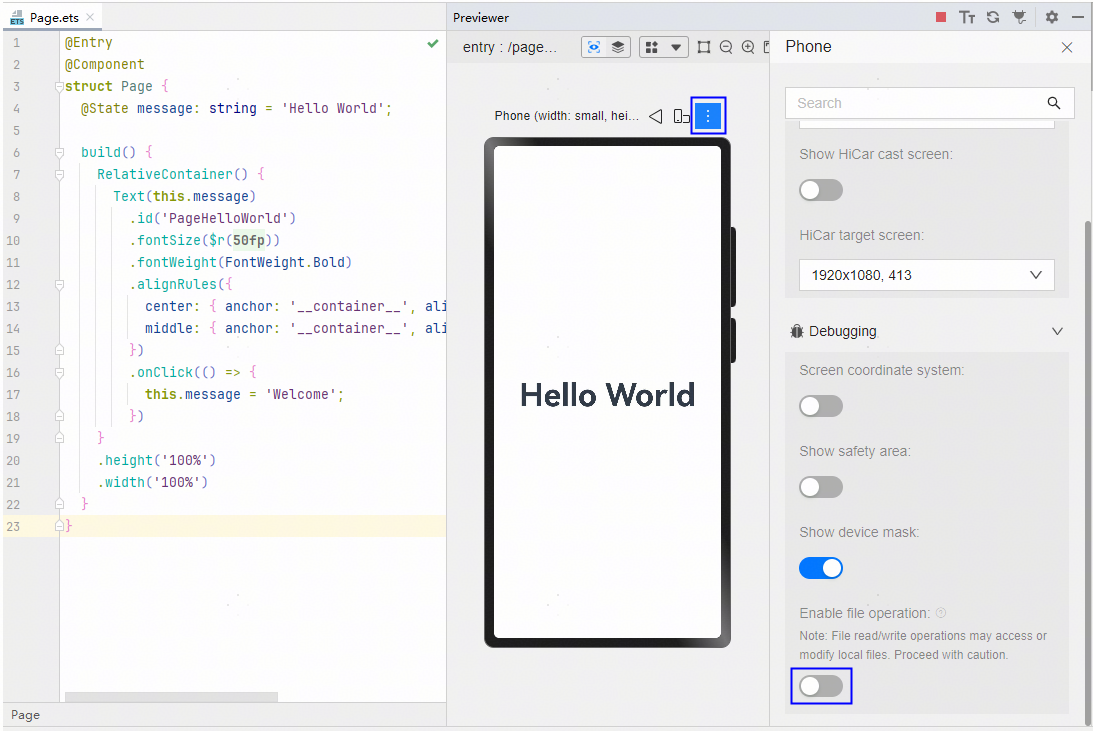This screenshot has width=1093, height=731.
Task: Open the HiCar target screen 1920x1080 dropdown
Action: (926, 275)
